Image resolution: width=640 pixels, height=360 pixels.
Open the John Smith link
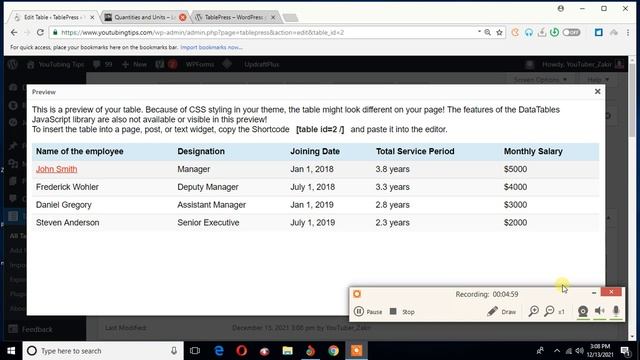56,169
